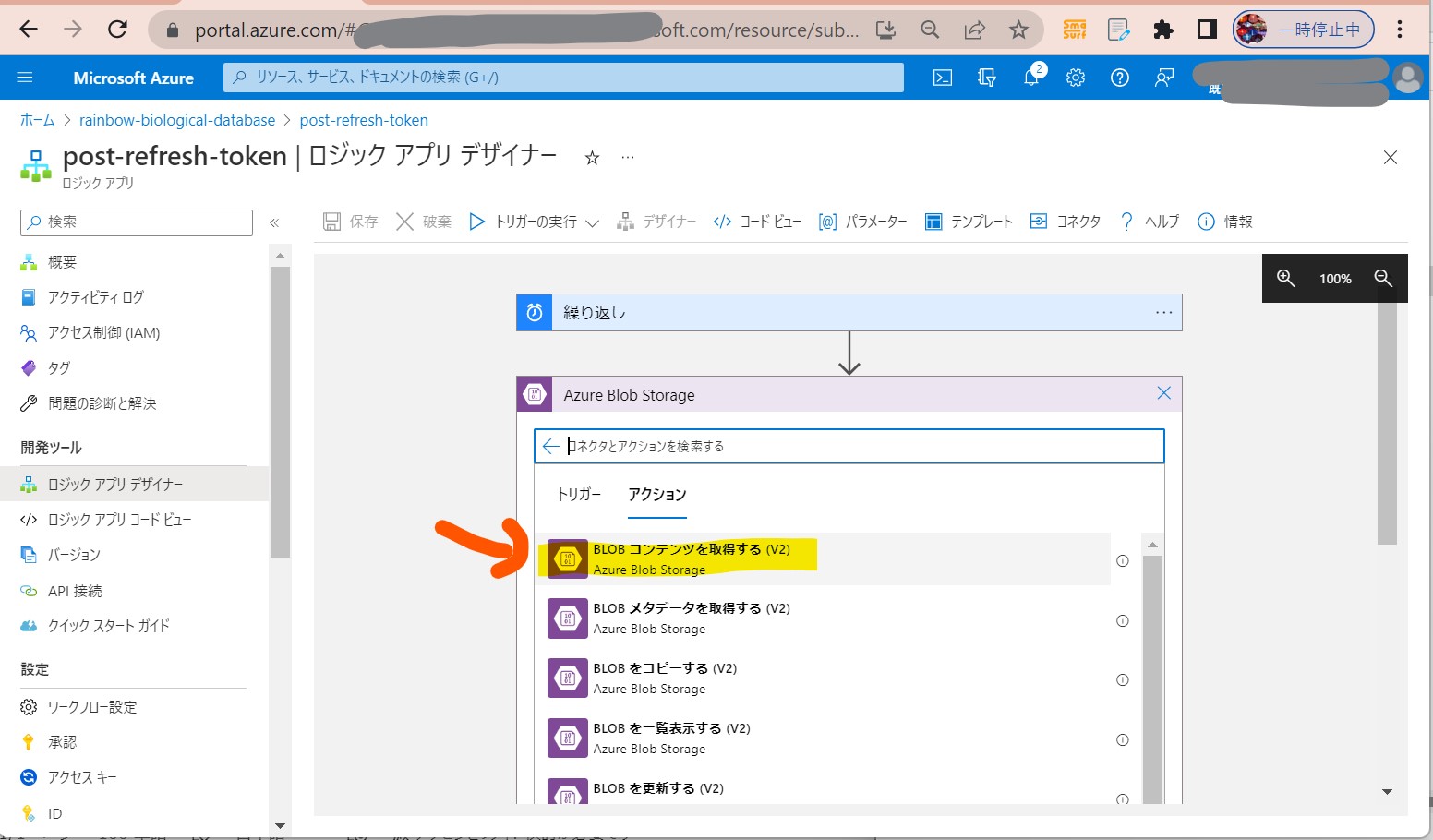This screenshot has height=840, width=1433.
Task: Open 情報 from the designer toolbar
Action: (1224, 222)
